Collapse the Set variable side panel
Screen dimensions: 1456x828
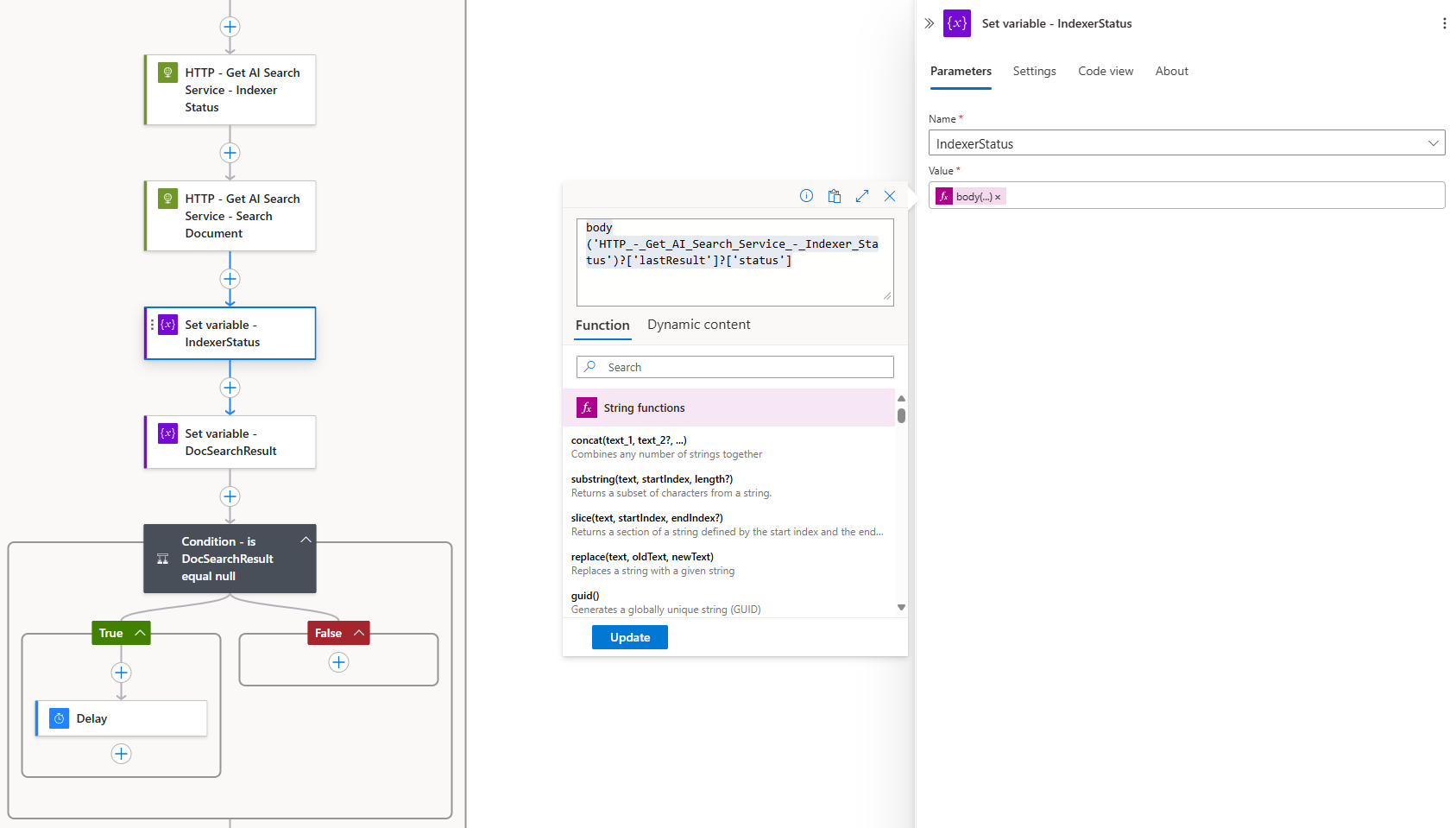pos(930,23)
